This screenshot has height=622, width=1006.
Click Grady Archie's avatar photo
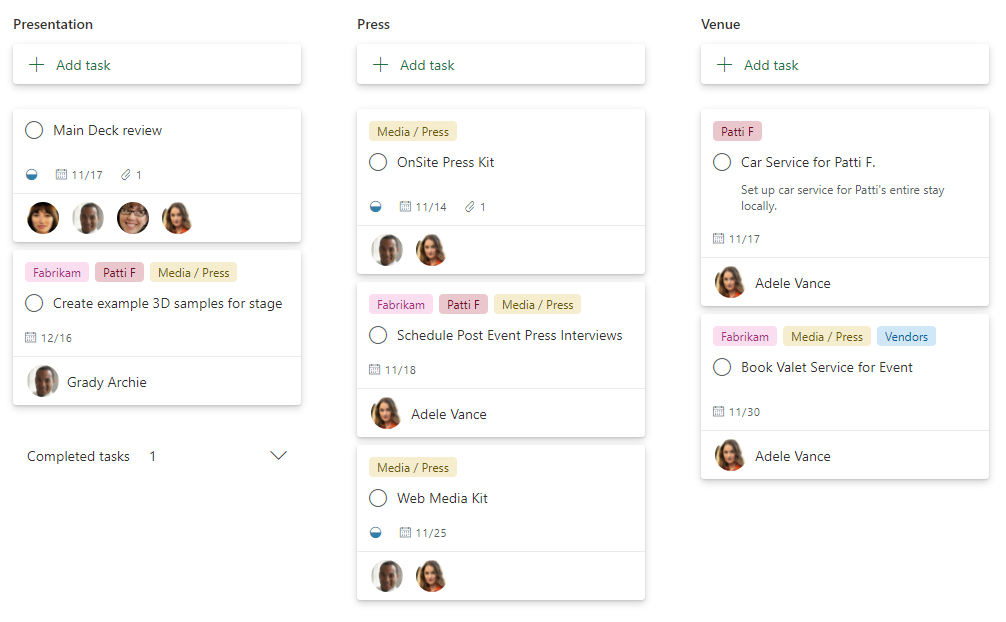point(43,382)
